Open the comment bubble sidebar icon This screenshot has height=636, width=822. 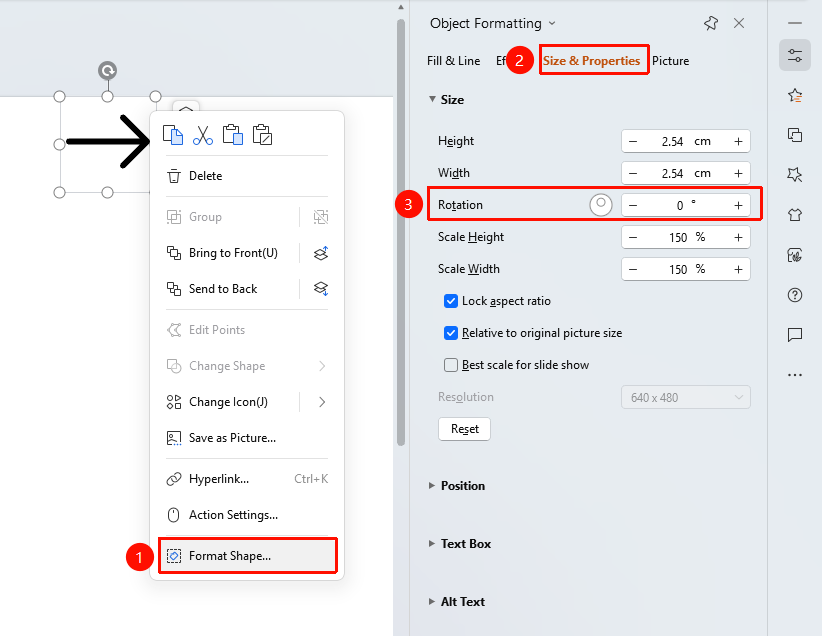click(795, 335)
